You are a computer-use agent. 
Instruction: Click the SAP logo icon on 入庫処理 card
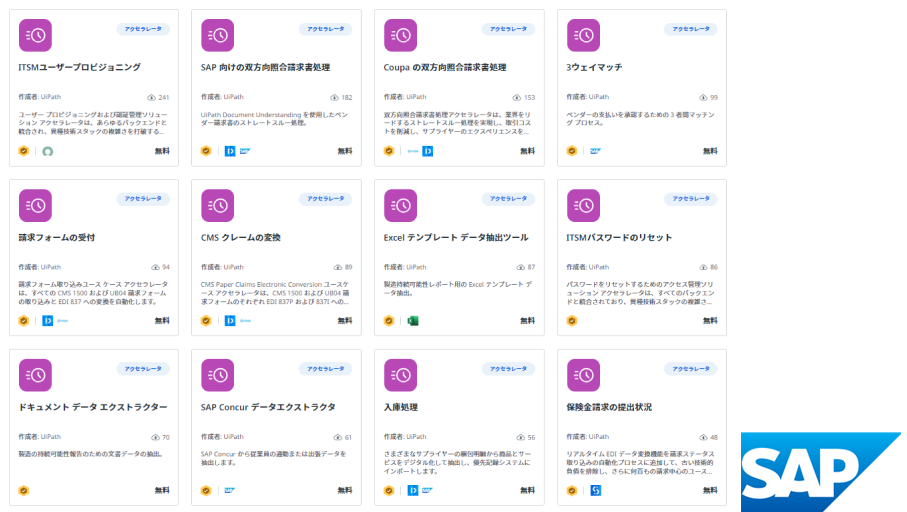click(x=427, y=490)
